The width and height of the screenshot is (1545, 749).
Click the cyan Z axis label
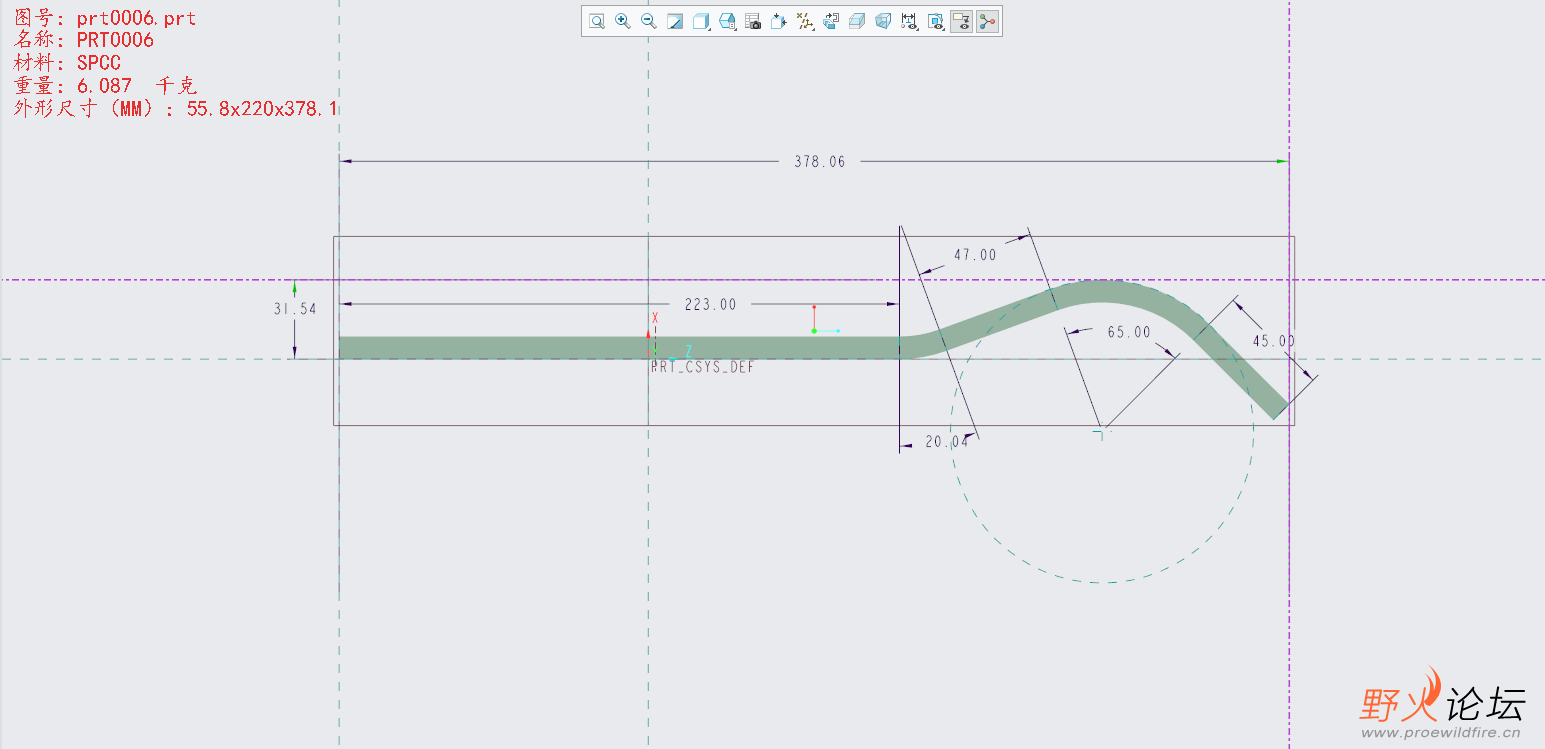[x=688, y=351]
